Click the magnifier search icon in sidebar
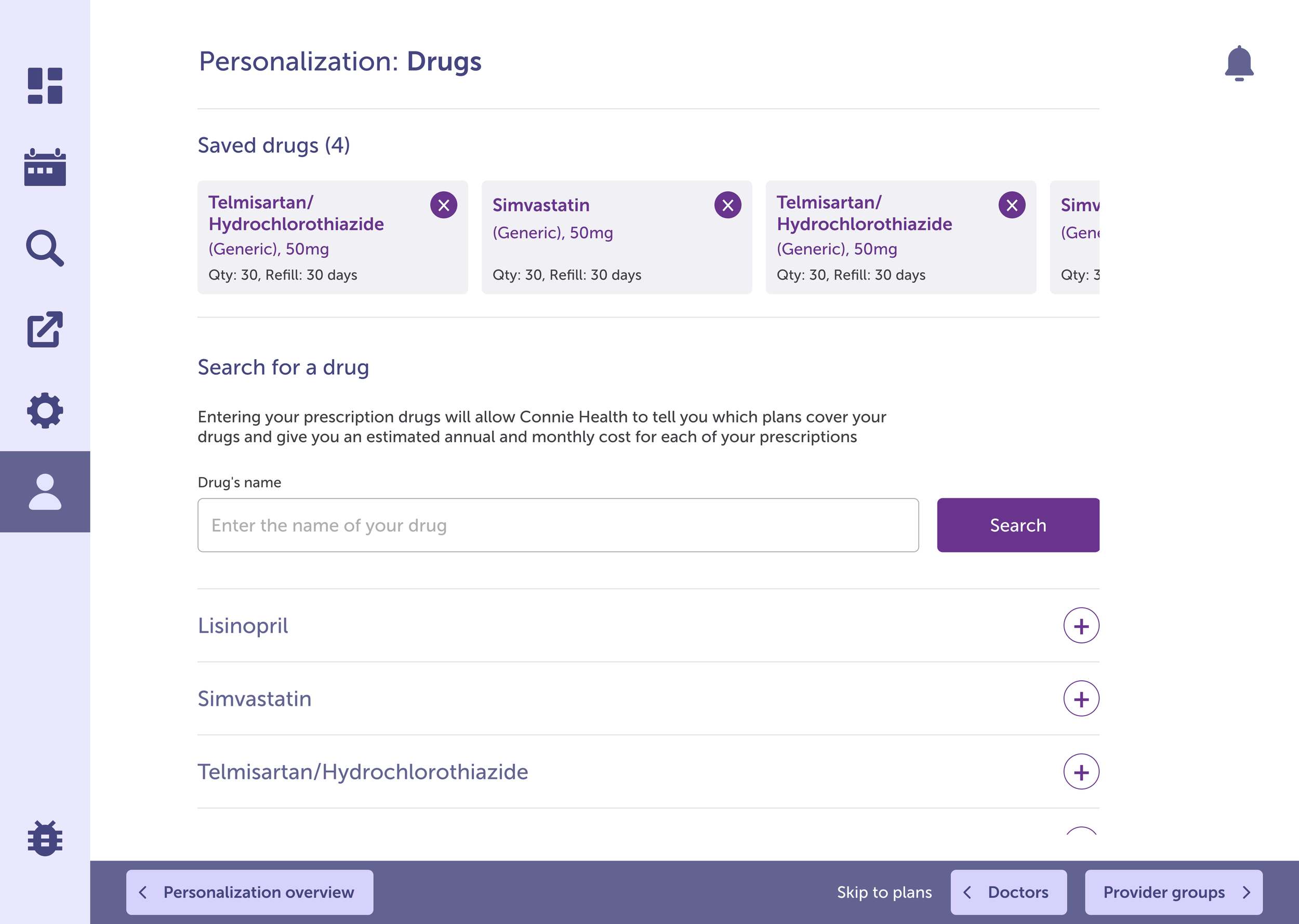Viewport: 1299px width, 924px height. coord(45,248)
